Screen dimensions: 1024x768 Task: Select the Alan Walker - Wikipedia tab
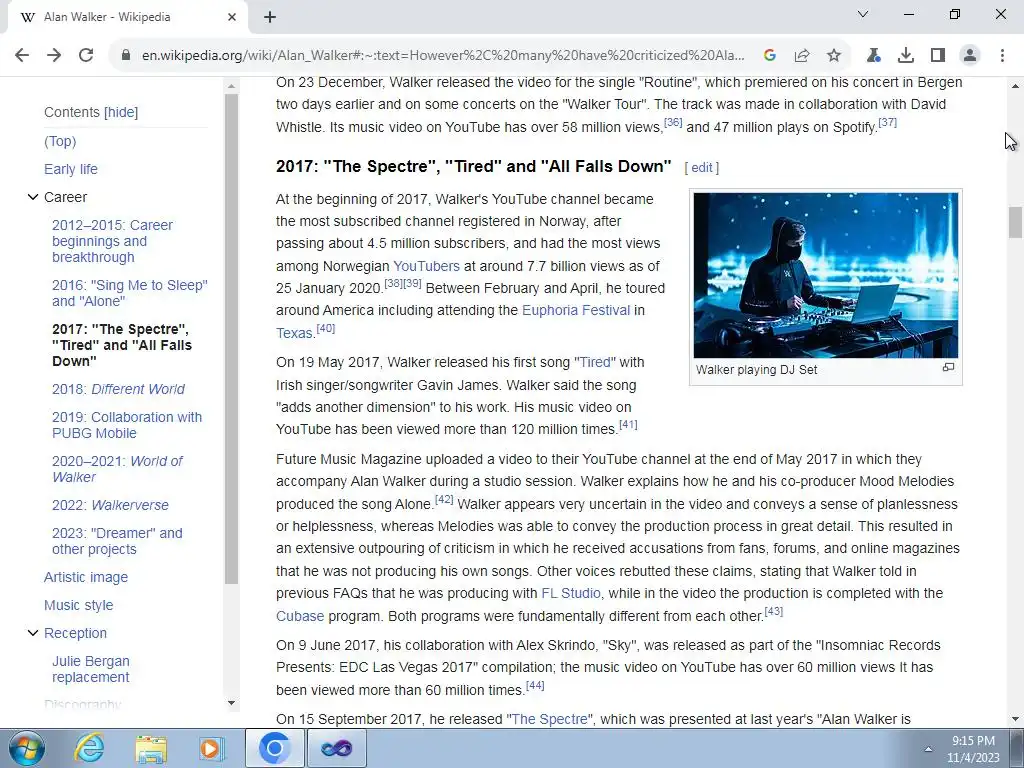click(127, 17)
